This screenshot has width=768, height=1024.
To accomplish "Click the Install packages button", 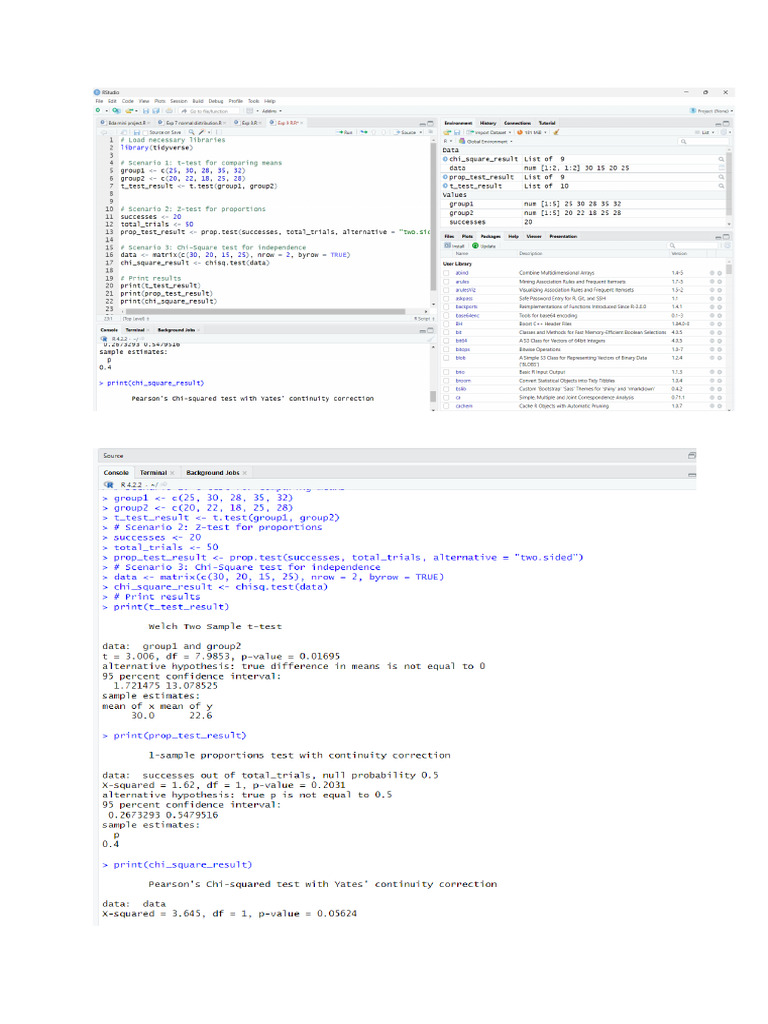I will click(x=453, y=246).
